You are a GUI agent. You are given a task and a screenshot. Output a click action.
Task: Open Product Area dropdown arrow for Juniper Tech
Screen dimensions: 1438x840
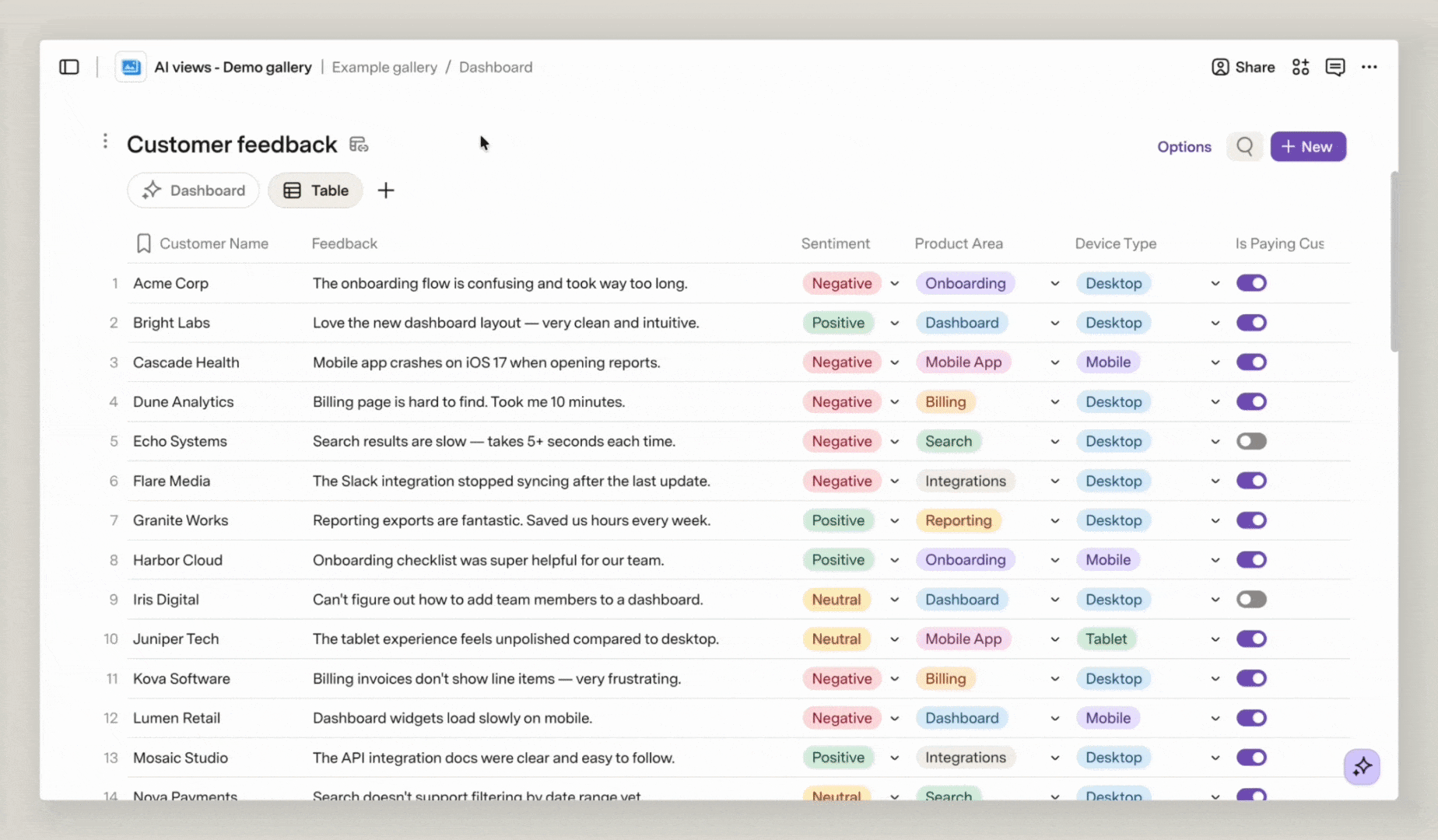[x=1055, y=639]
